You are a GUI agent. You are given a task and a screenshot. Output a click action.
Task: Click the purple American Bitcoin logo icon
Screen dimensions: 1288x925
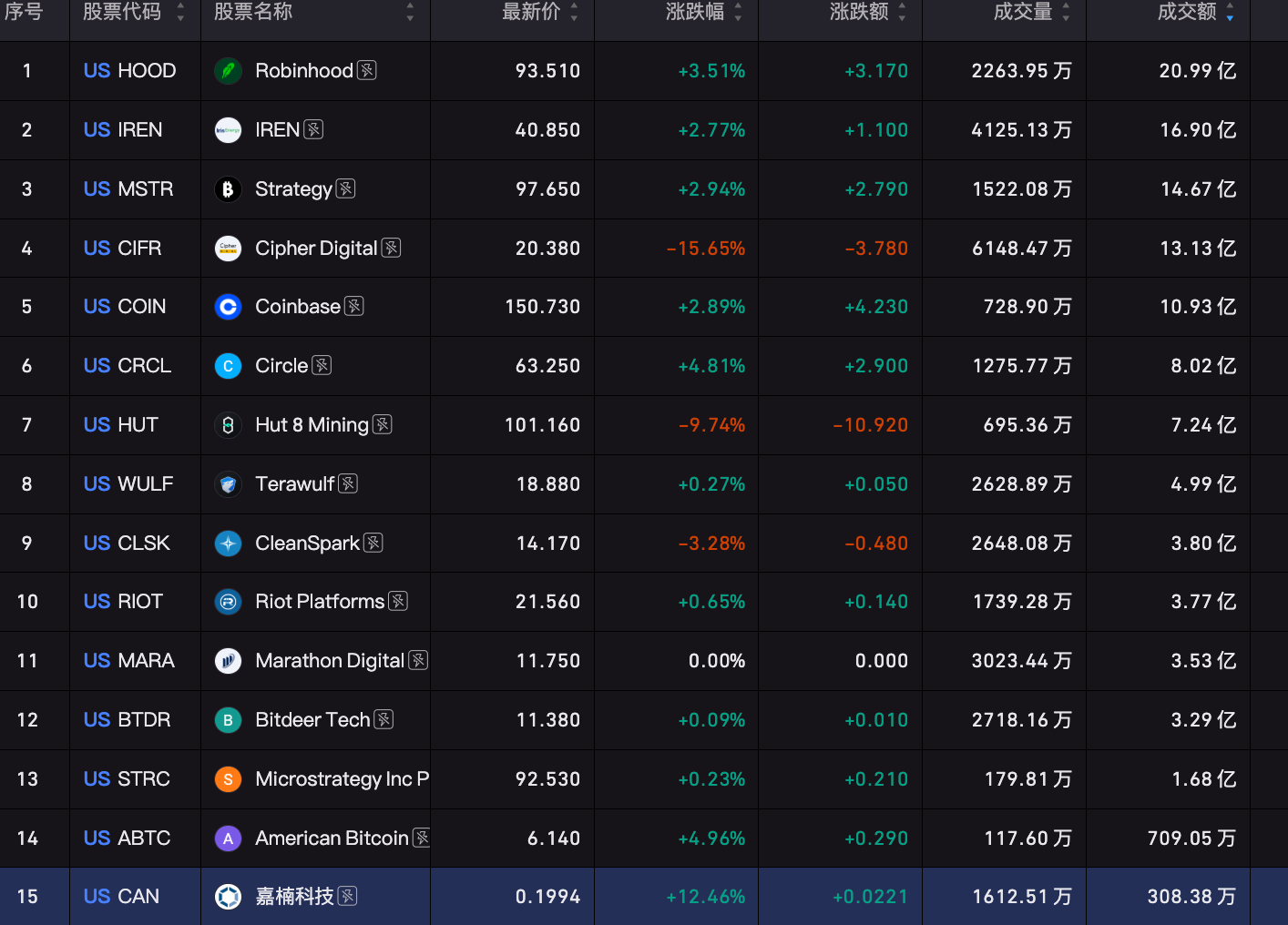pyautogui.click(x=228, y=839)
